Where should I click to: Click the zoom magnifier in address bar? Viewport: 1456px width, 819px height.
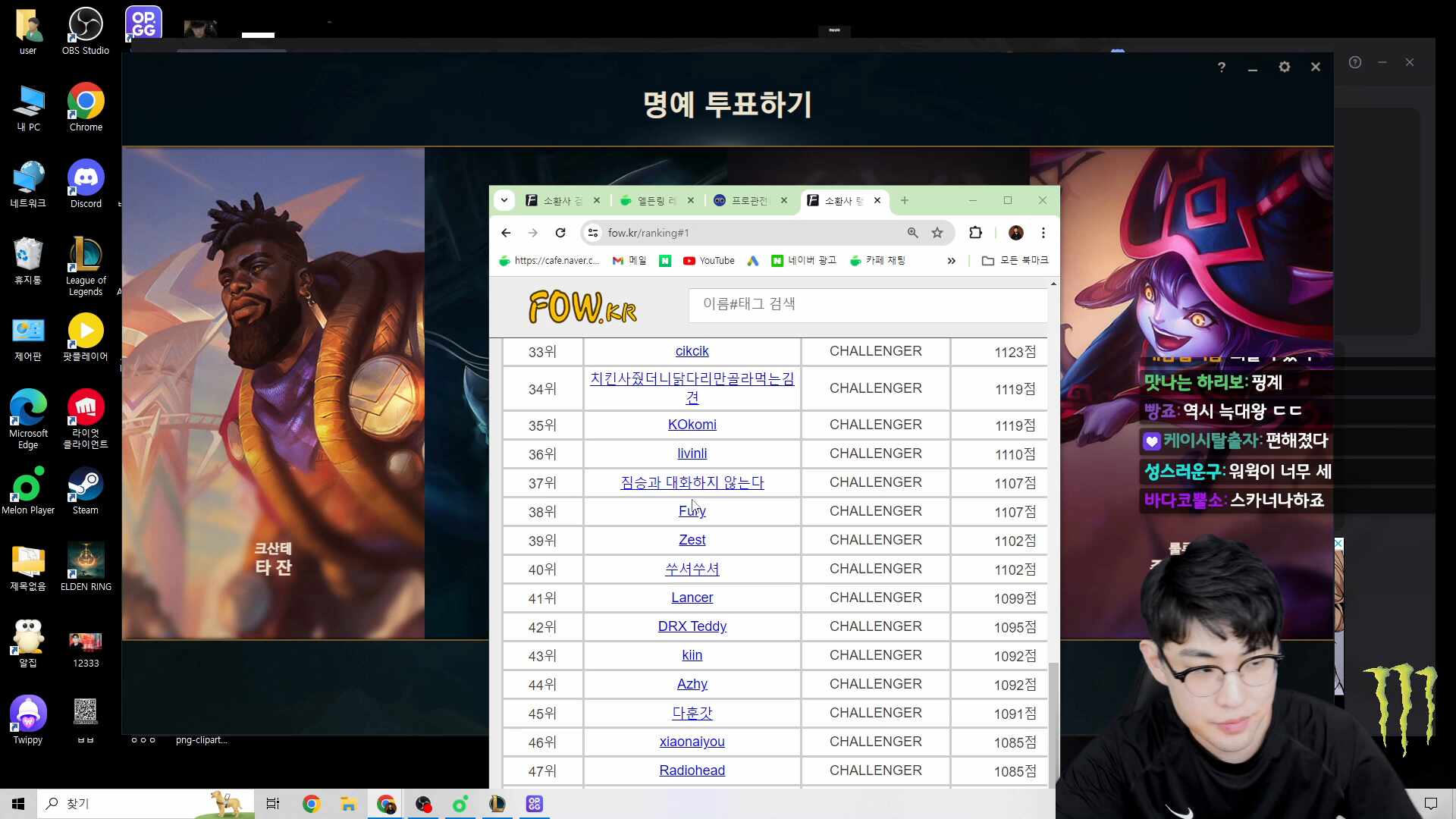(x=913, y=233)
